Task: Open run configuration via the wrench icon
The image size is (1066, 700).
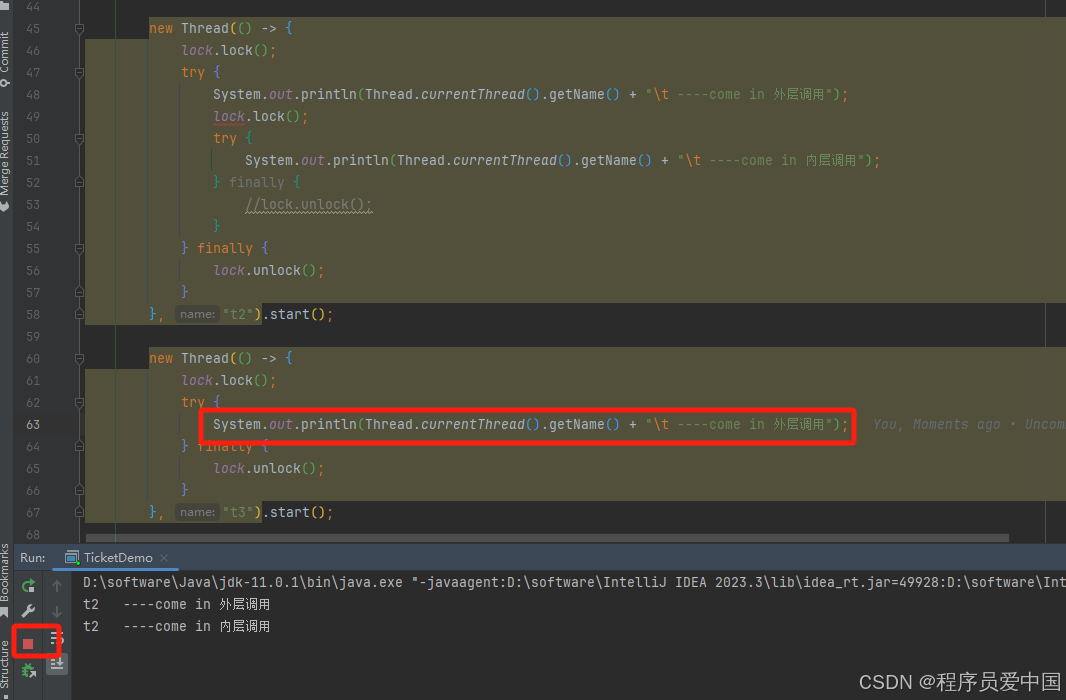Action: coord(28,611)
